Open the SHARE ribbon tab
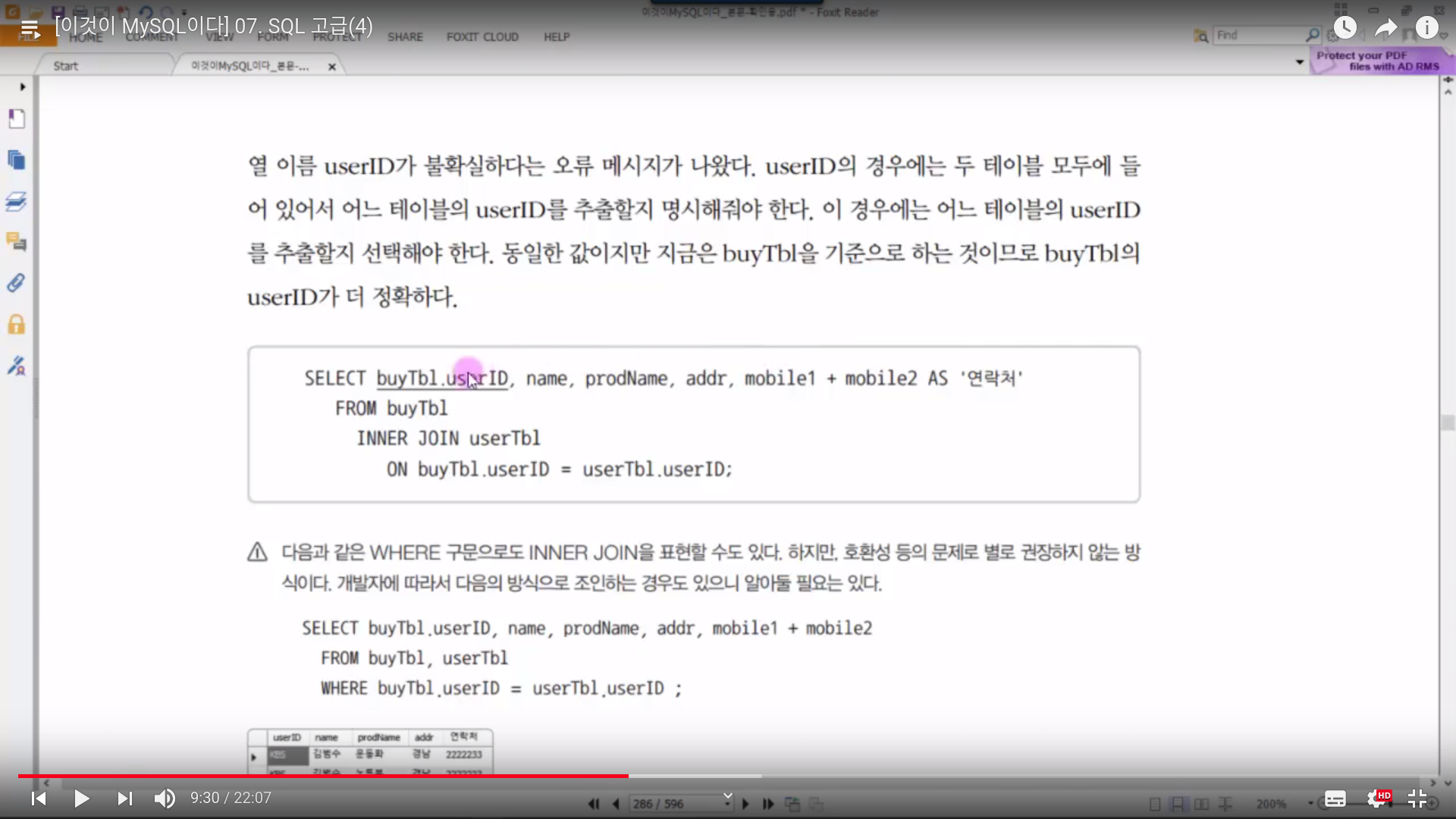 405,36
